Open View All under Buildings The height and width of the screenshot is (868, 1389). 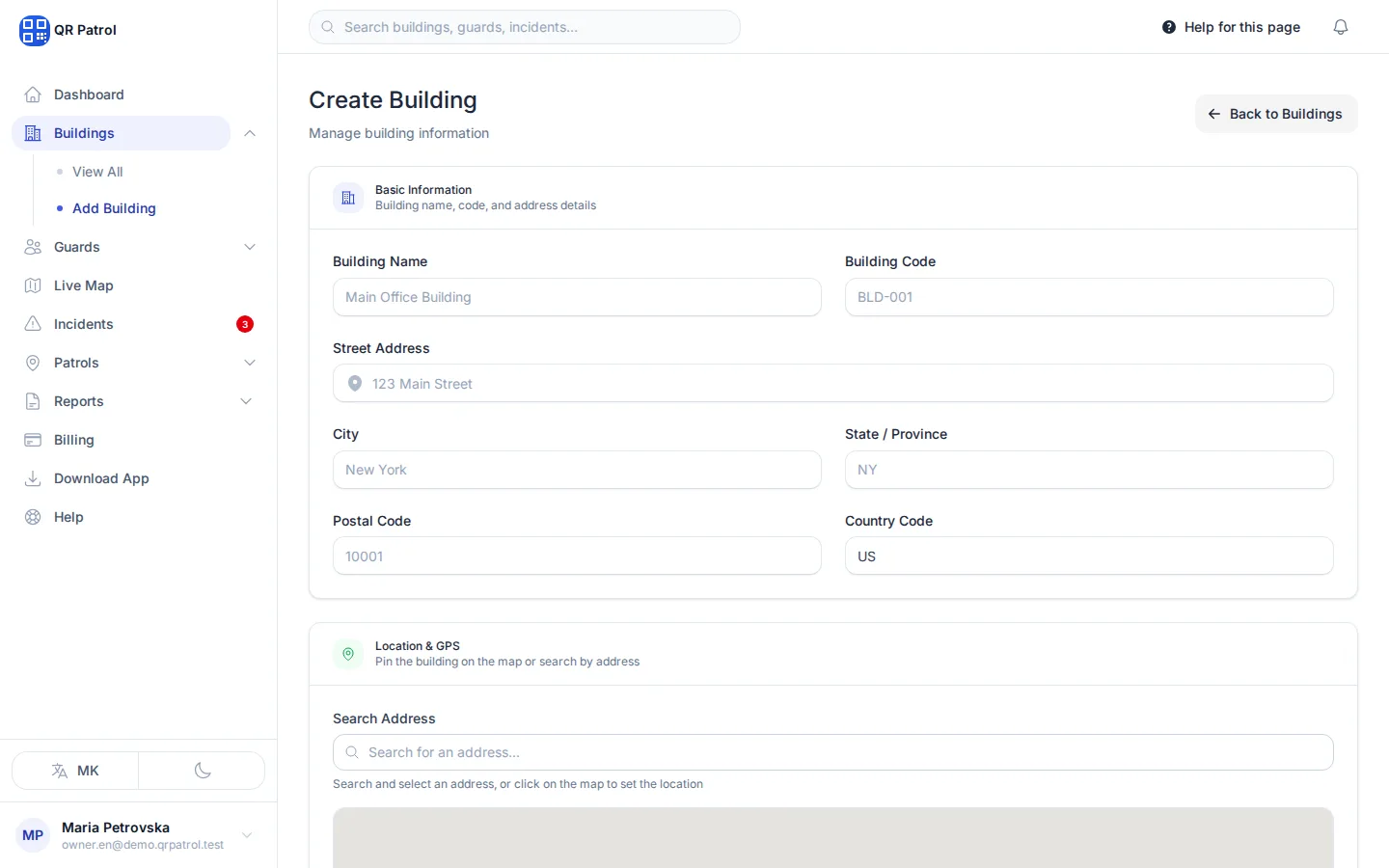coord(97,172)
